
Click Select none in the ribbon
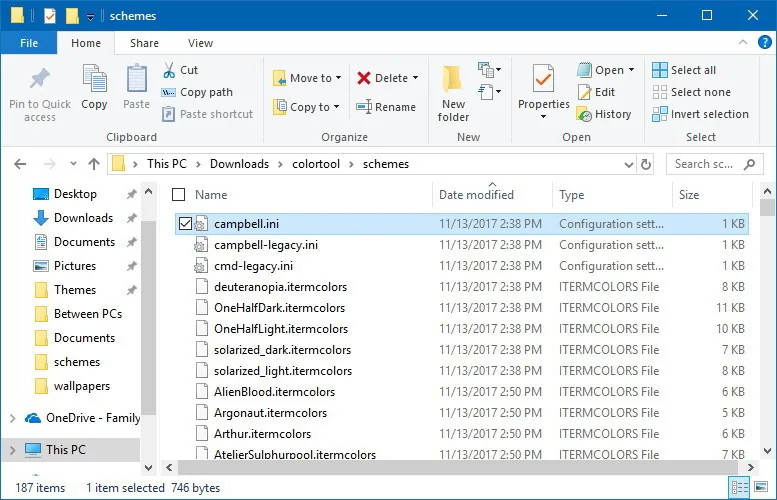click(x=691, y=92)
